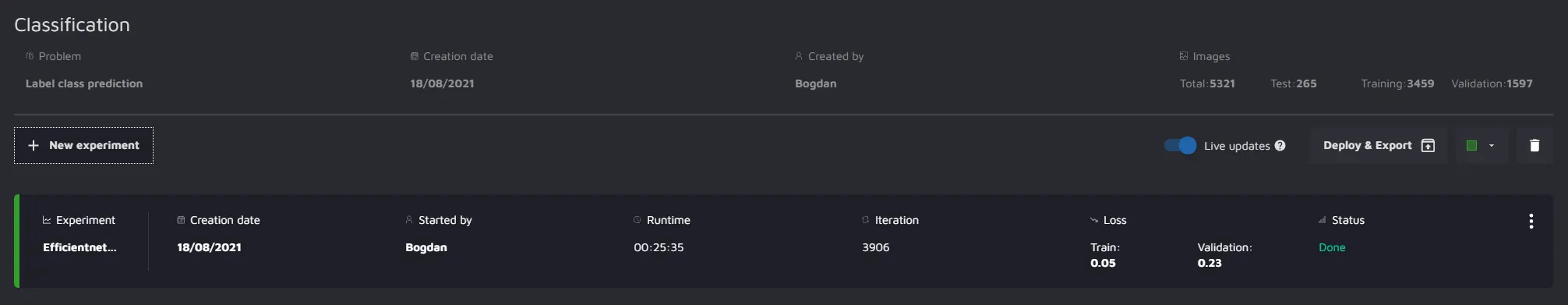The image size is (1568, 305).
Task: Click the Images header icon
Action: coord(1183,56)
